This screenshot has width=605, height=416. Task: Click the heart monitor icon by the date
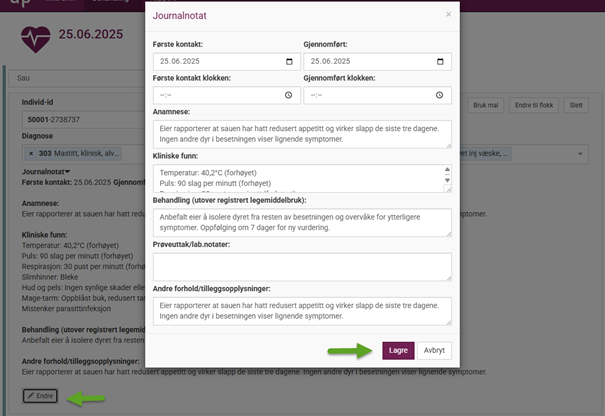(x=36, y=38)
